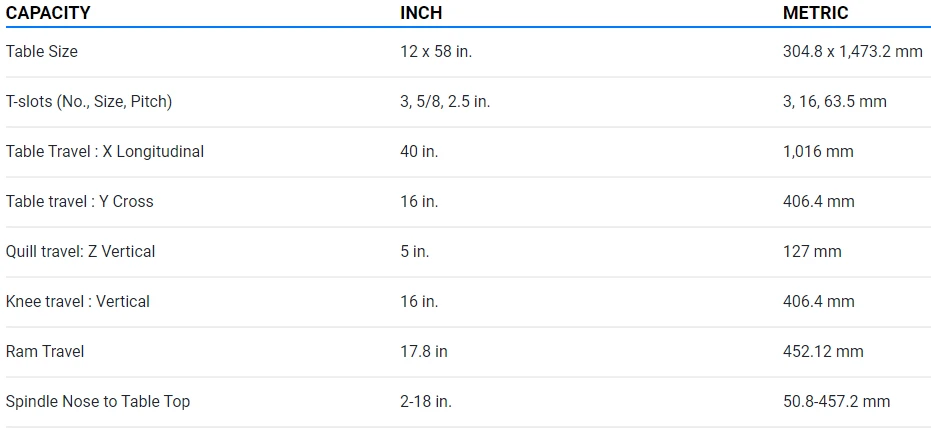Click the 3, 5/8, 2.5 in. value
This screenshot has width=931, height=432.
pyautogui.click(x=445, y=101)
